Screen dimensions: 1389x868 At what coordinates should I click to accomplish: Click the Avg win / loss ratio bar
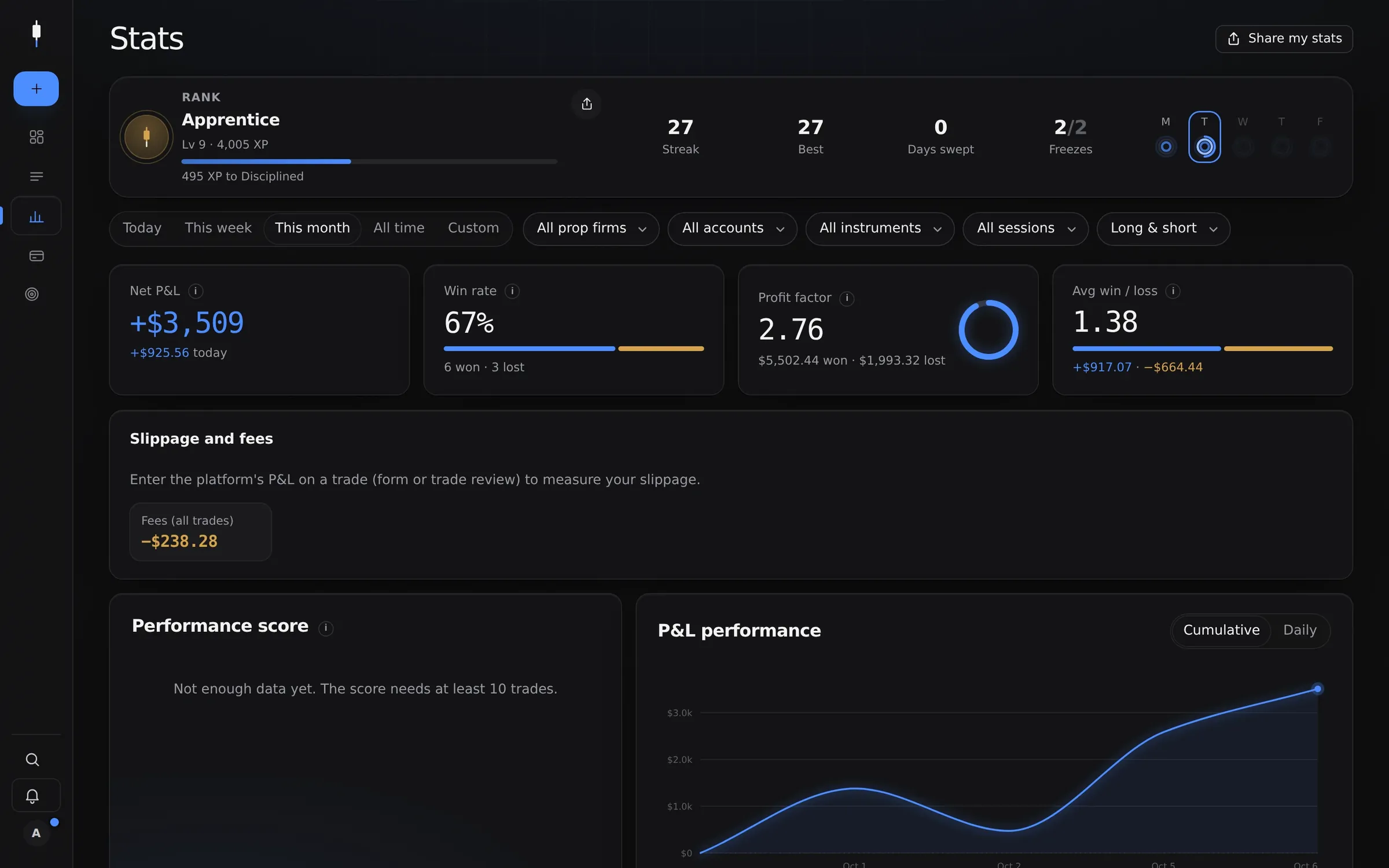pyautogui.click(x=1203, y=349)
